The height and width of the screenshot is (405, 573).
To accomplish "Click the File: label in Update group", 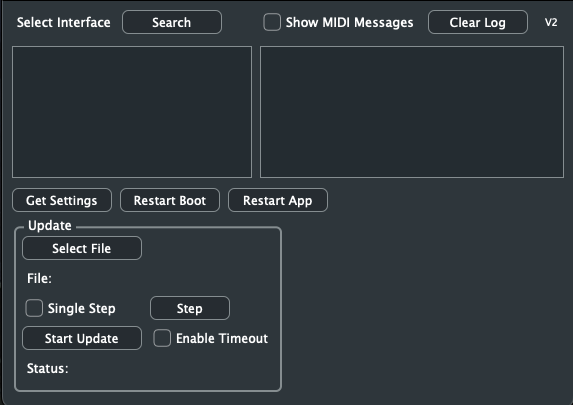I will [x=39, y=279].
